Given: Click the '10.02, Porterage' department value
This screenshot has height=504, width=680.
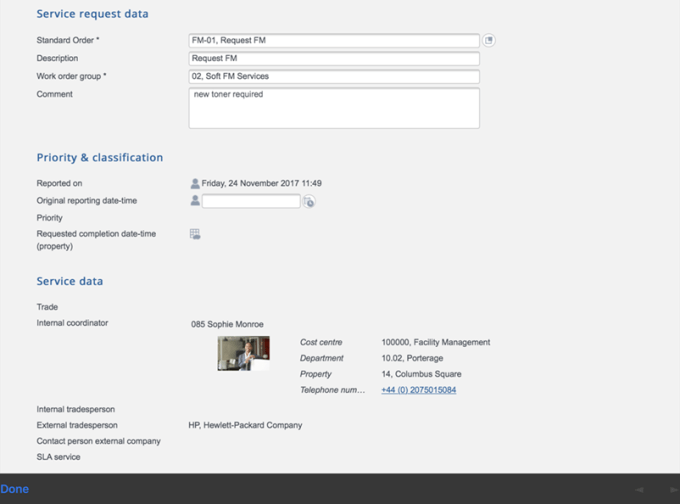Looking at the screenshot, I should (x=412, y=358).
